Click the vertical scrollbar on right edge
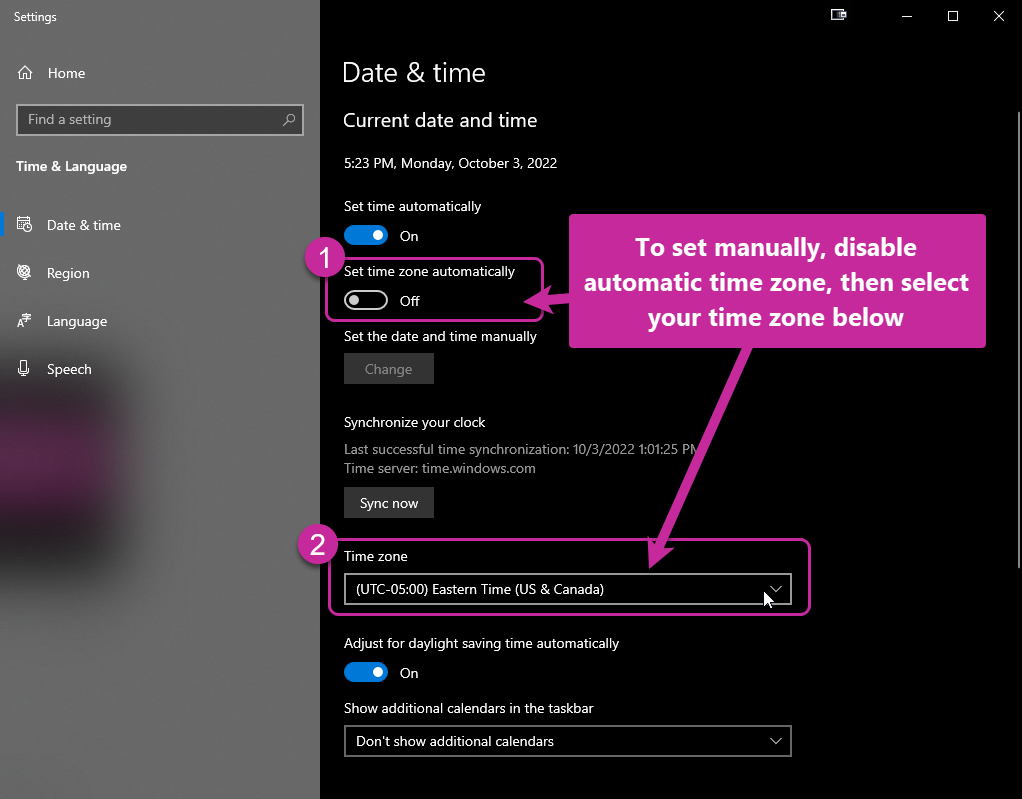Screen dimensions: 1022x799 click(x=1019, y=339)
